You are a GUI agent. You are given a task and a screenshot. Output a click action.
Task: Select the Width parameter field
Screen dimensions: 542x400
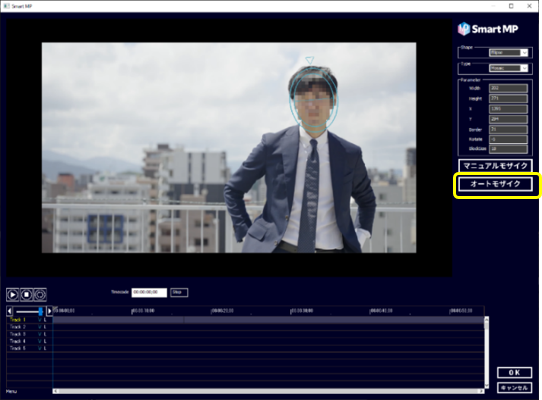[508, 88]
